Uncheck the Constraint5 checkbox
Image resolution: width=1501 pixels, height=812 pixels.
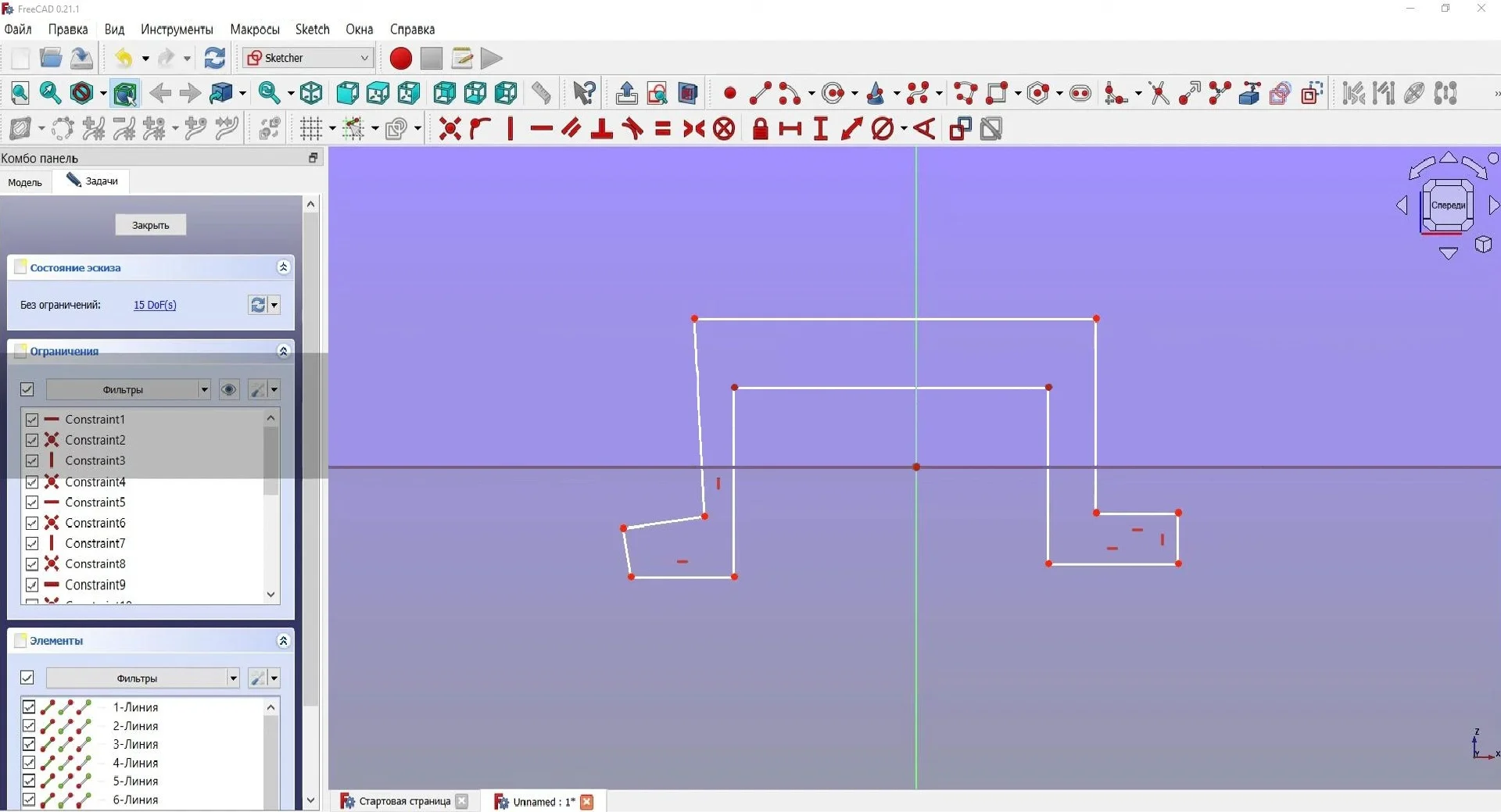32,503
